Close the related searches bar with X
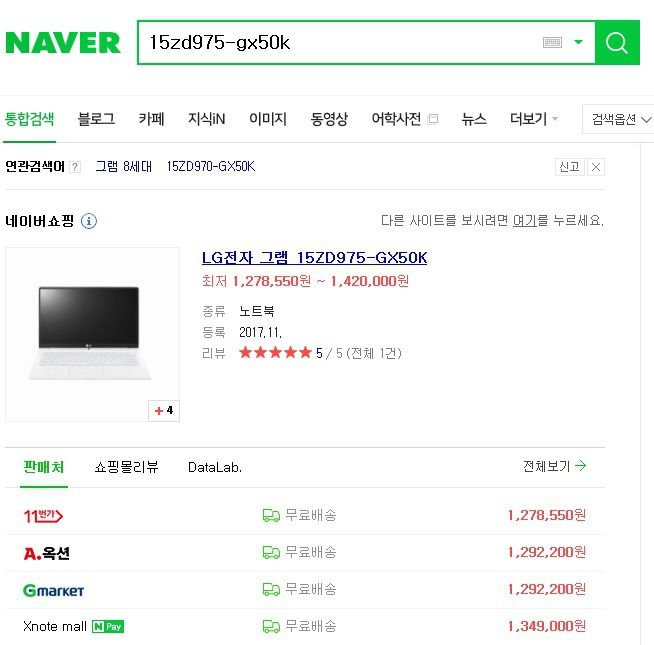Viewport: 654px width, 645px height. point(596,167)
